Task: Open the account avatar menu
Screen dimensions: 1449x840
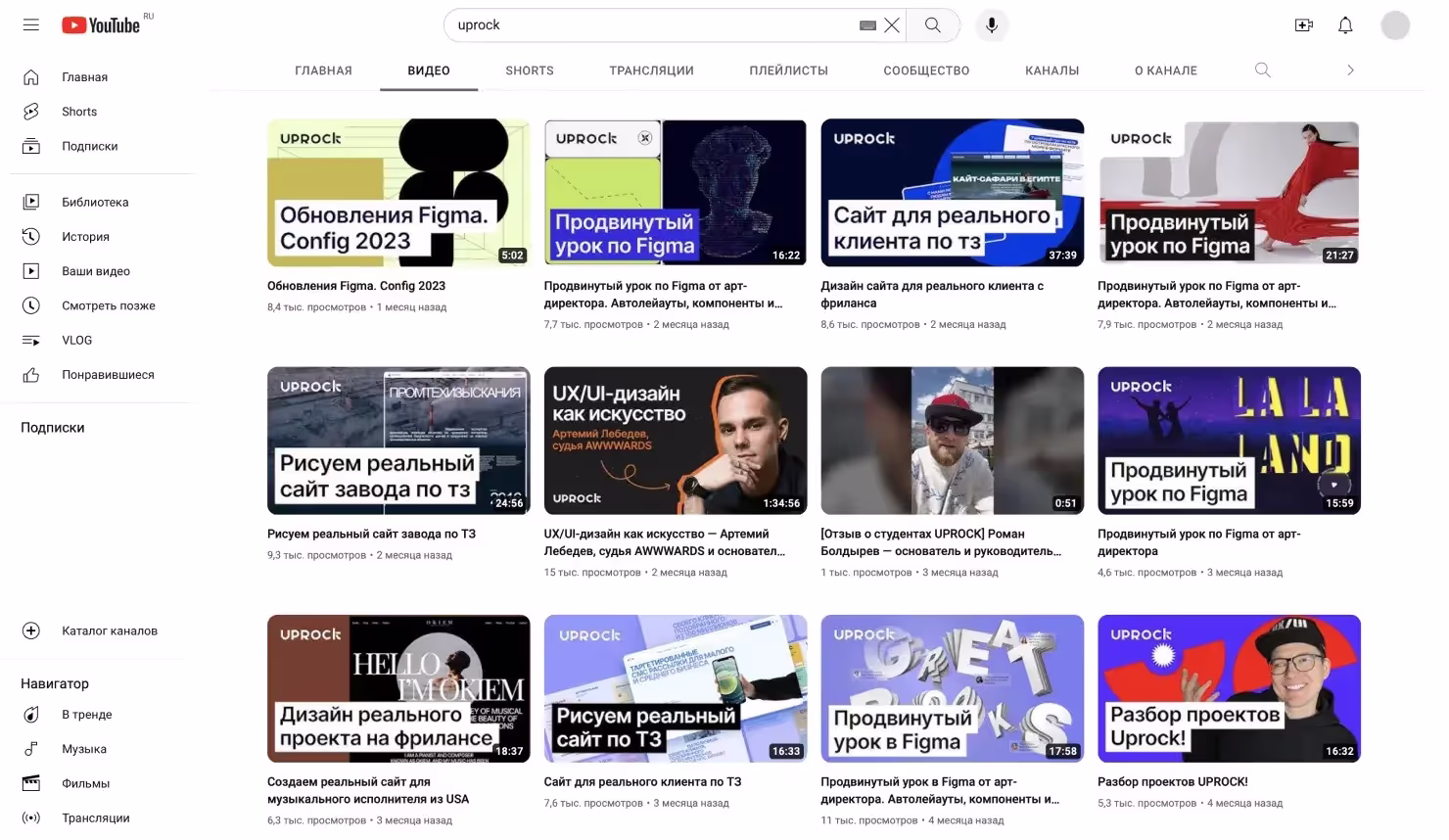Action: (1395, 25)
